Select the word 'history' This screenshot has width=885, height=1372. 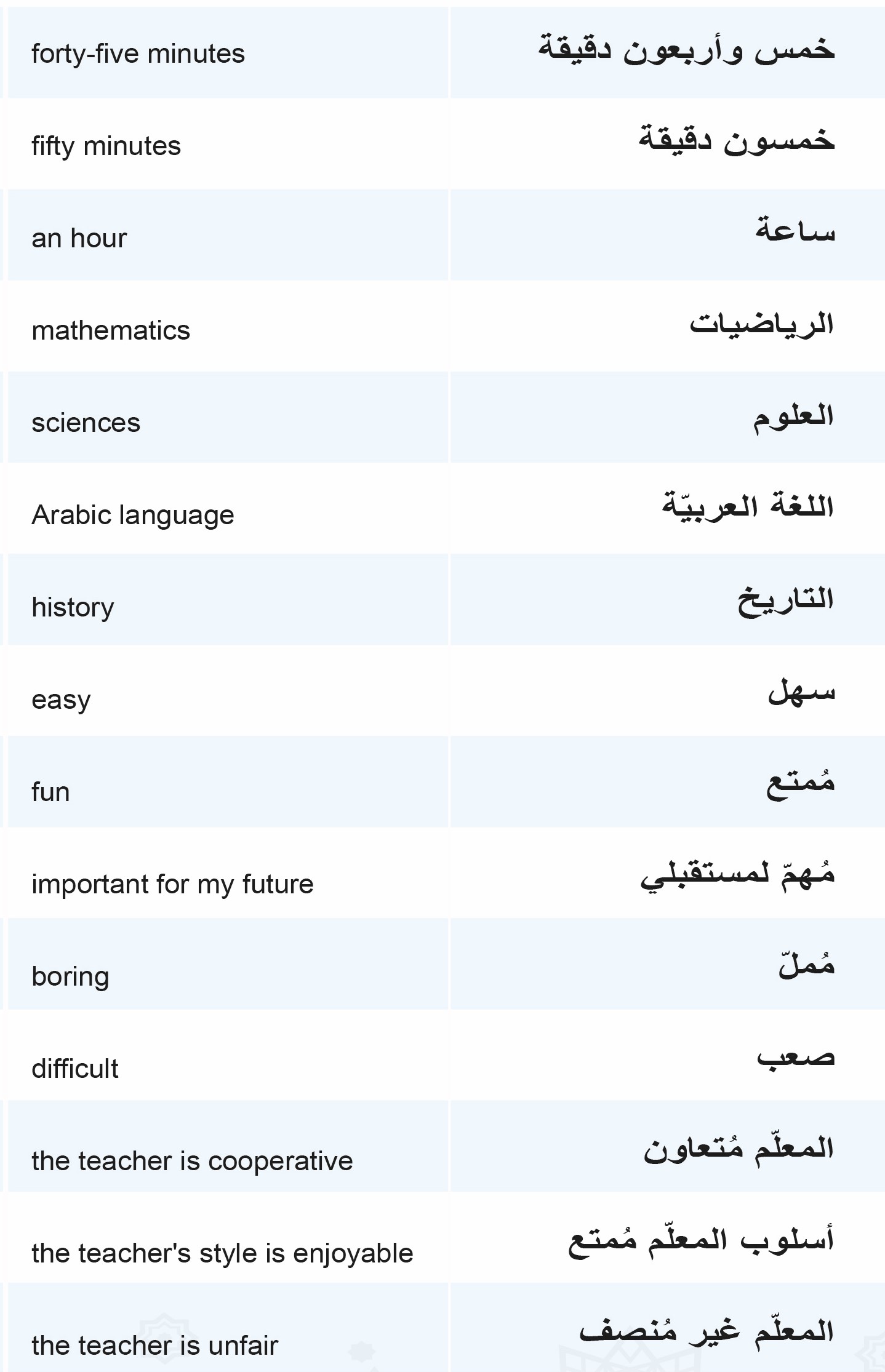[x=73, y=608]
